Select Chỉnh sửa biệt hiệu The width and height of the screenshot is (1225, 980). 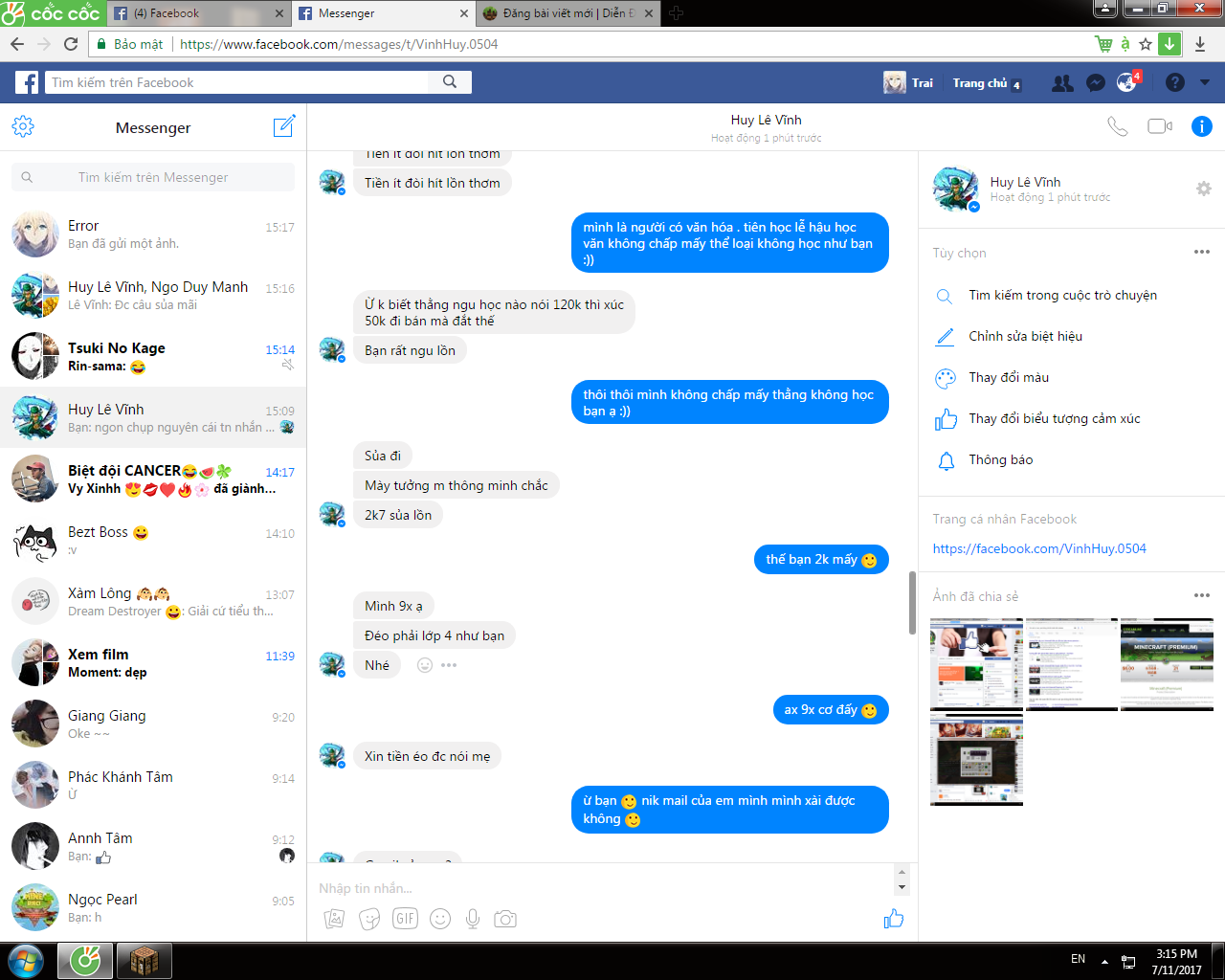click(x=1026, y=336)
